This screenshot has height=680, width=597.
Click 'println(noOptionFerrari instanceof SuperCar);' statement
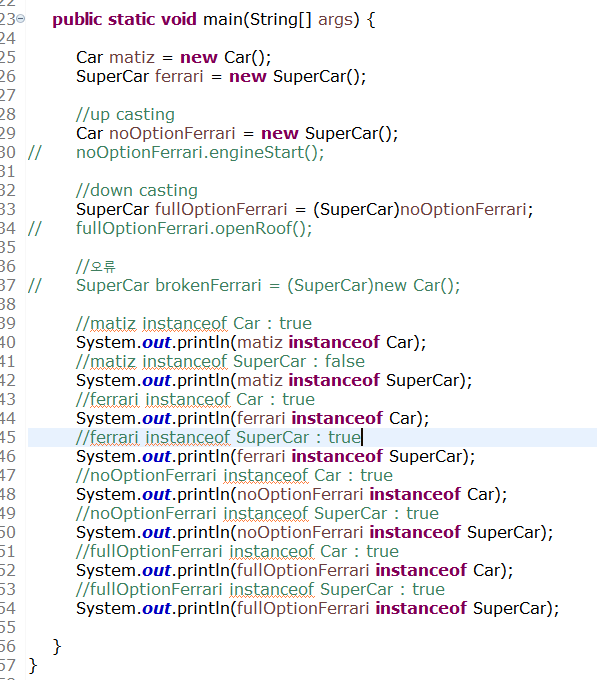click(315, 532)
